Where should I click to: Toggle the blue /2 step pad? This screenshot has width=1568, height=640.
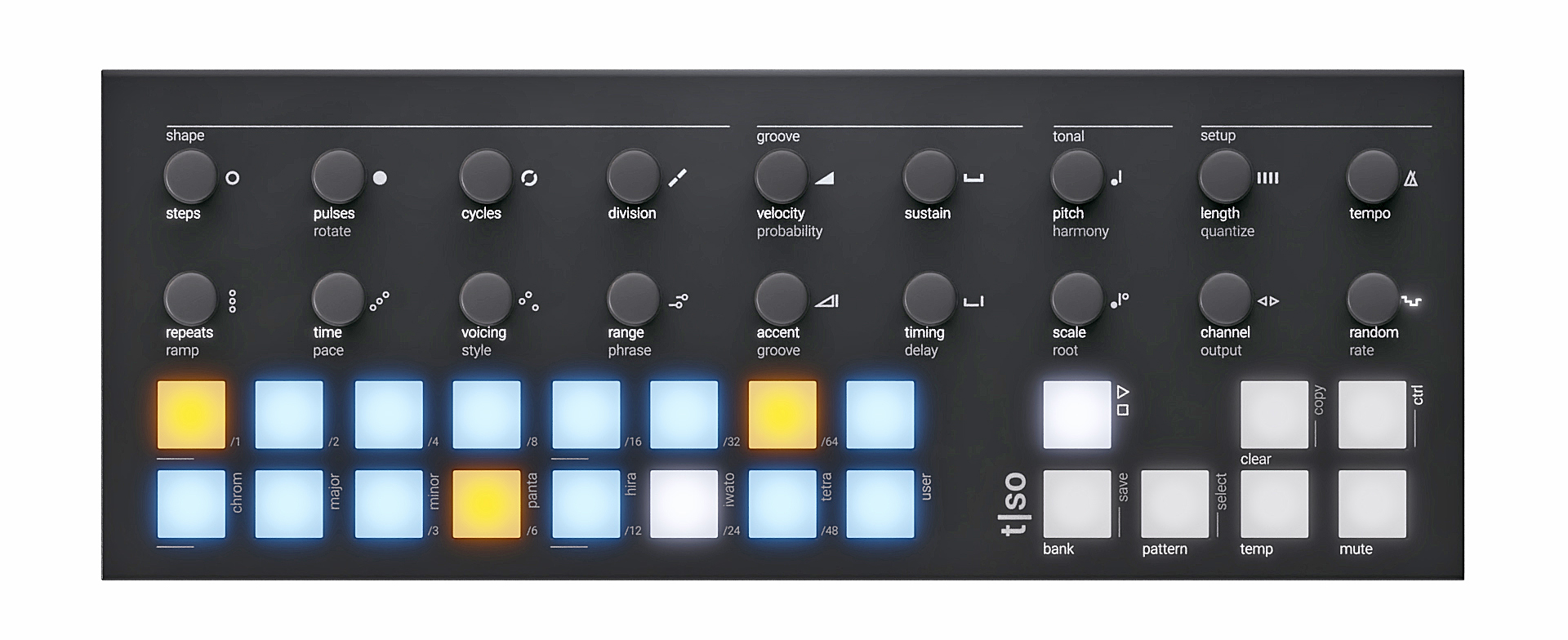coord(289,415)
